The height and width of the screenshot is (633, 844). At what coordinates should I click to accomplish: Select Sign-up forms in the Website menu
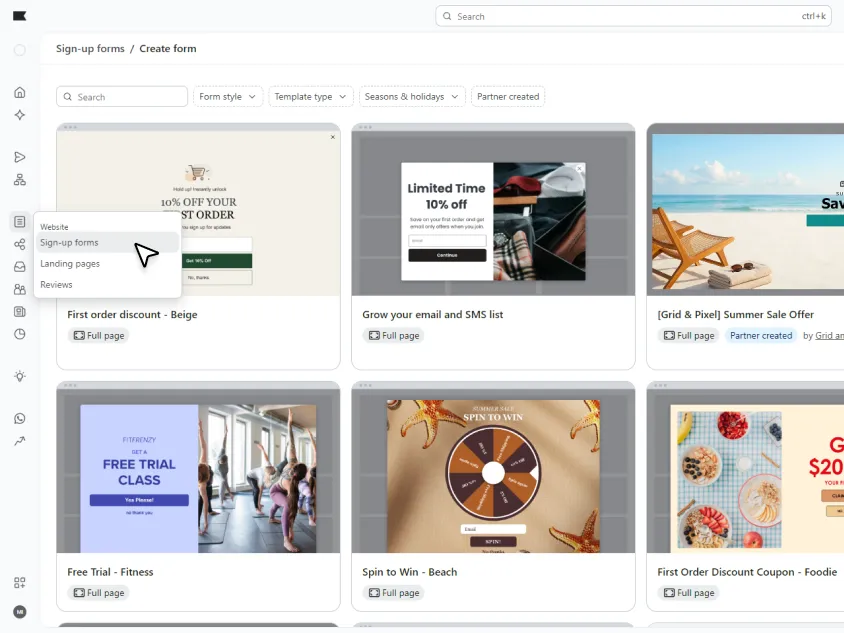108,243
